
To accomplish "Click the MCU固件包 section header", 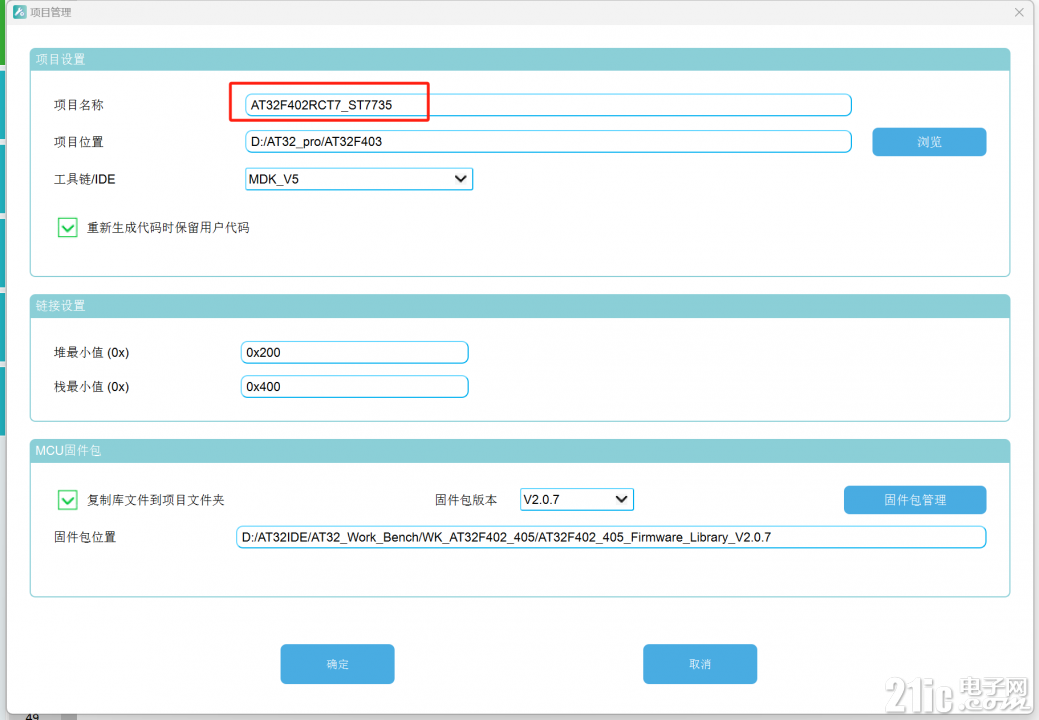I will [520, 450].
